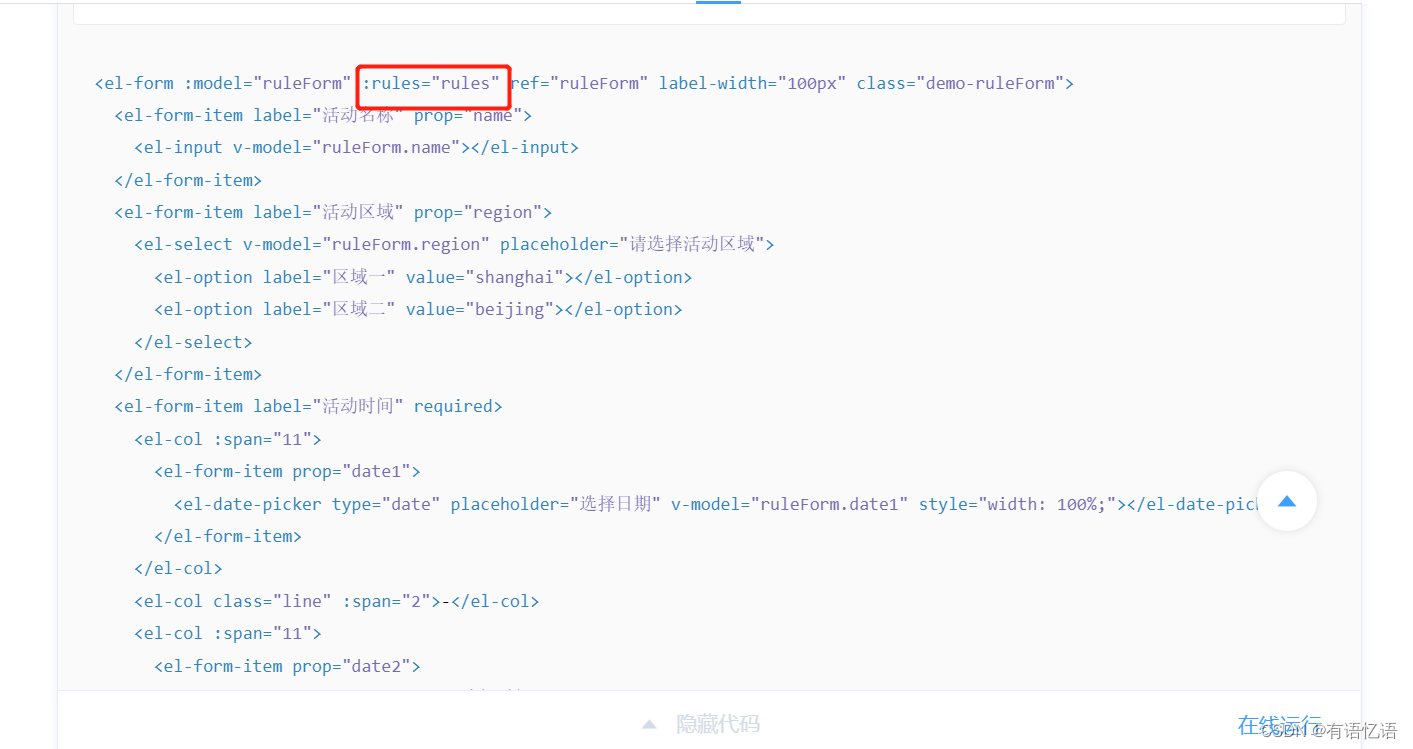Click 隐藏代码 to hide the code
This screenshot has width=1413, height=749.
(718, 724)
